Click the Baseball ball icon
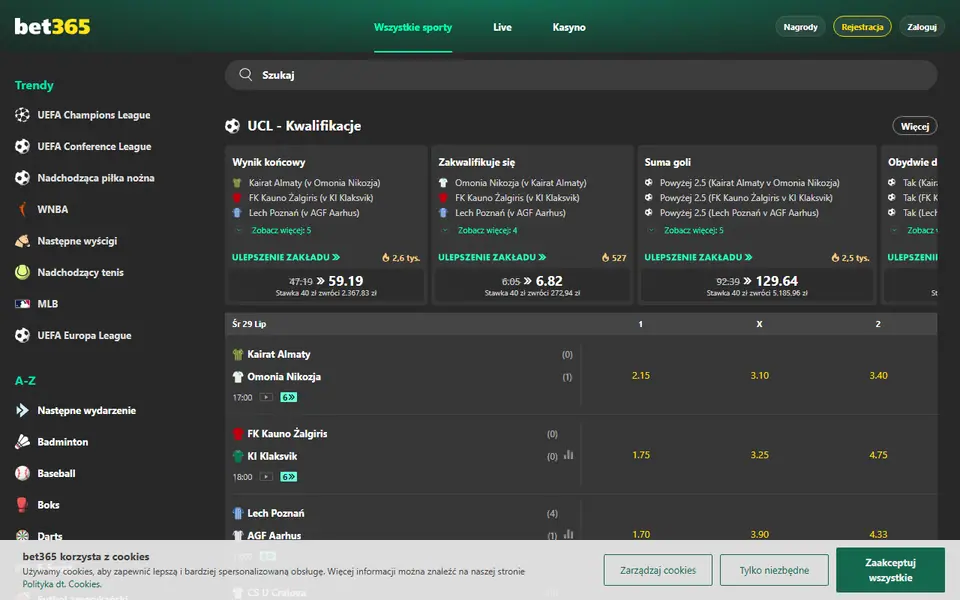The width and height of the screenshot is (960, 600). tap(22, 473)
